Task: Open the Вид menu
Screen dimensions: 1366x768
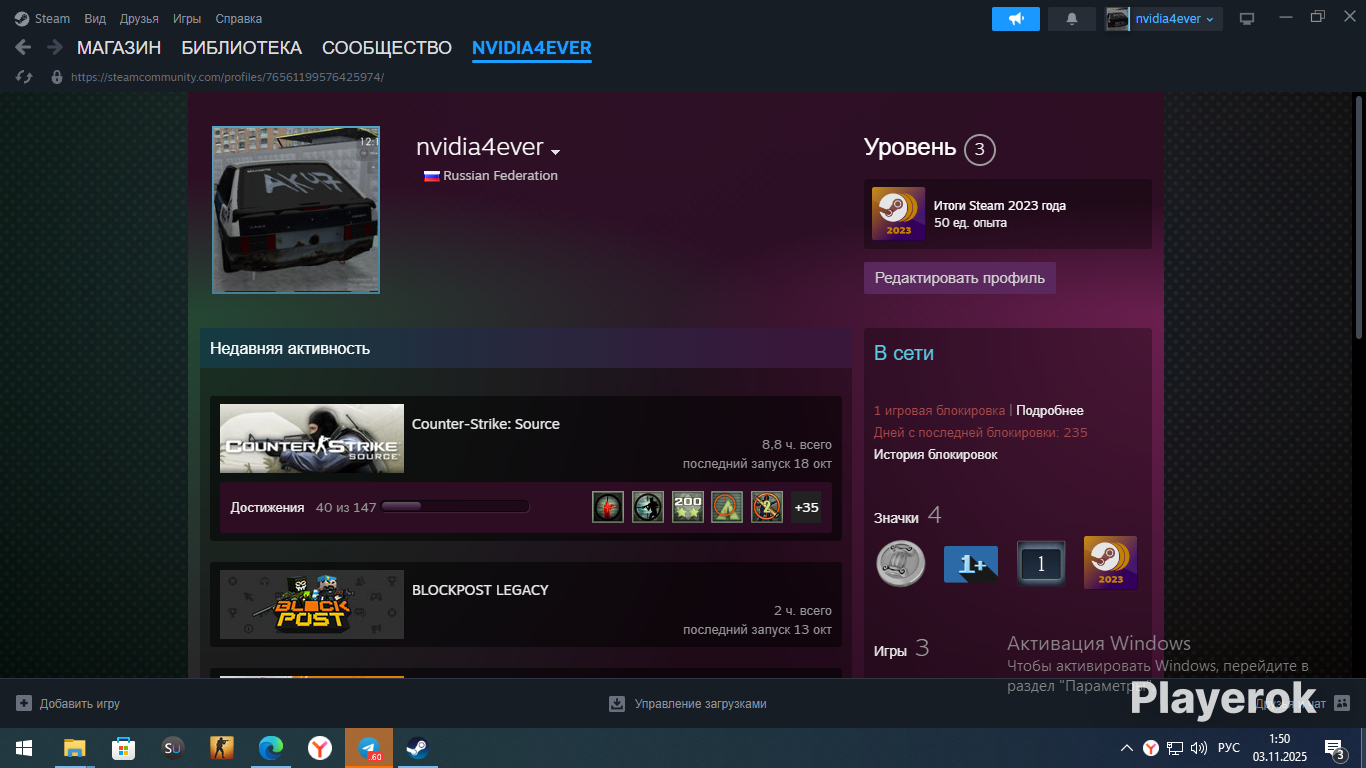Action: click(95, 19)
